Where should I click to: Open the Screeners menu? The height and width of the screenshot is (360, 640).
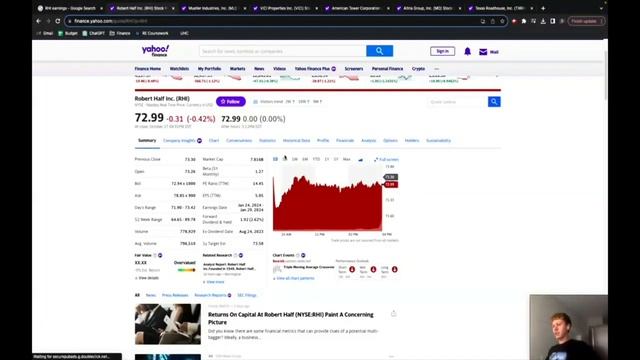[x=353, y=69]
